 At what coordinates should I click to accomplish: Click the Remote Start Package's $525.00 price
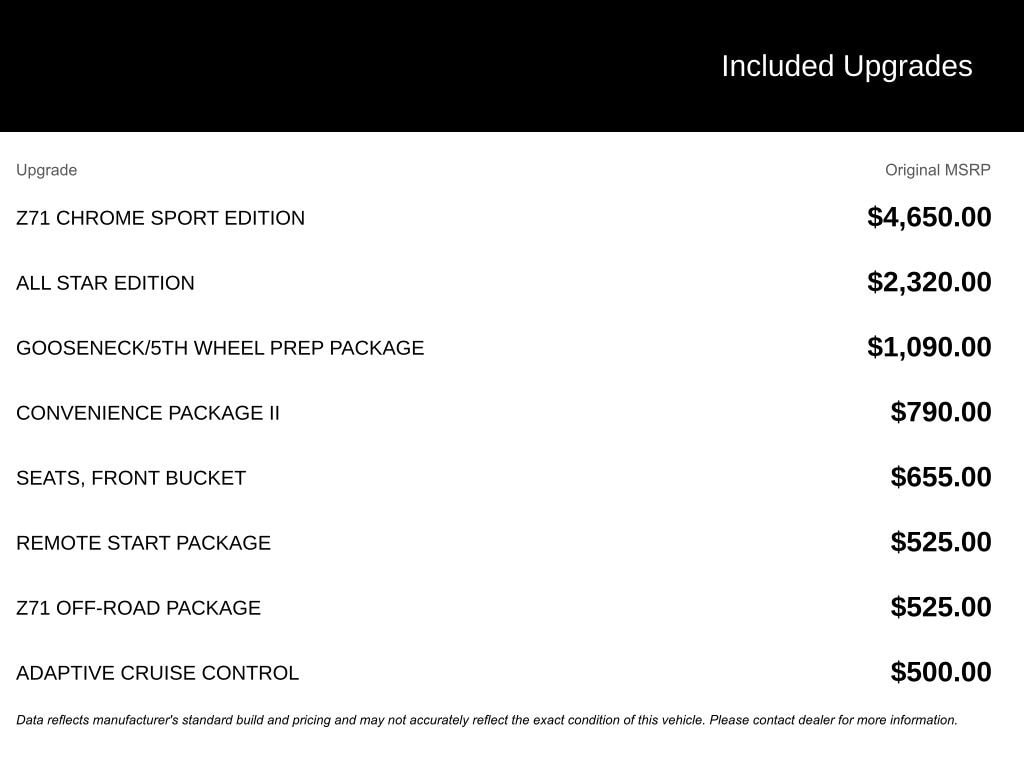[x=941, y=542]
